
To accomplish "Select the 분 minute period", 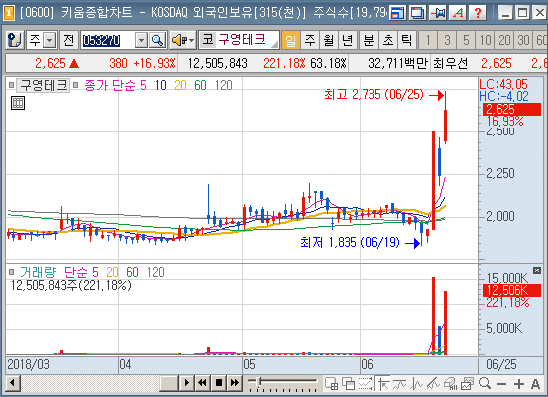I will pos(369,41).
